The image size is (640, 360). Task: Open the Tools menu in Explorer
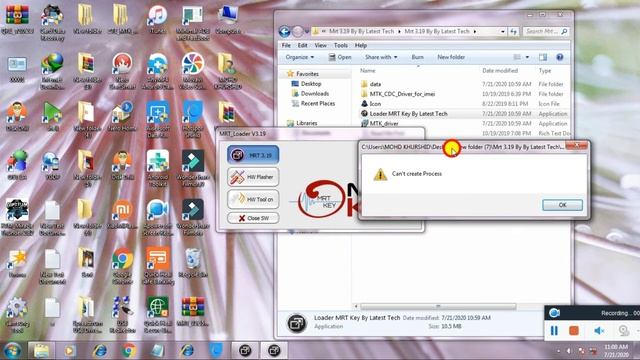click(340, 45)
